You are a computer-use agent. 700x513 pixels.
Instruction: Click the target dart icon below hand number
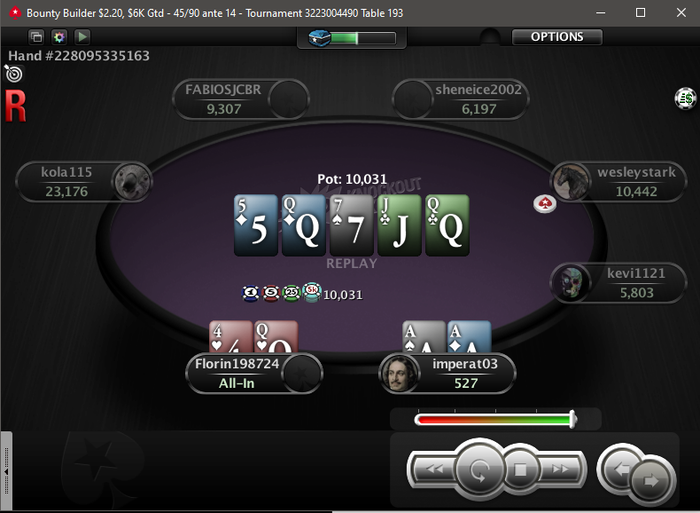(13, 74)
